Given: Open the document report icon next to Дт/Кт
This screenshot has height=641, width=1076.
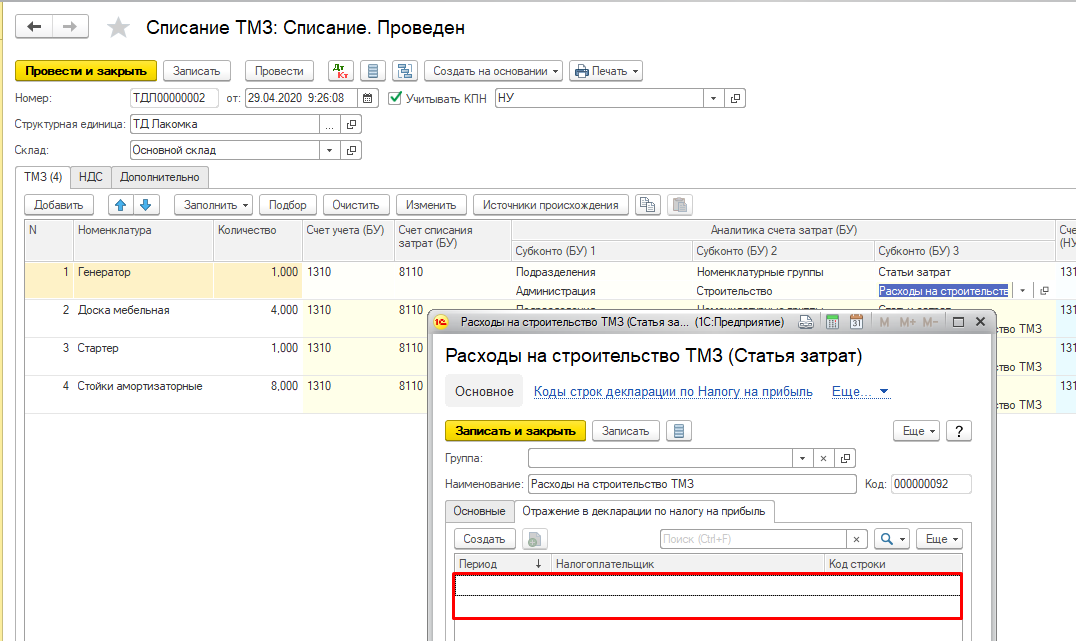Looking at the screenshot, I should point(373,71).
